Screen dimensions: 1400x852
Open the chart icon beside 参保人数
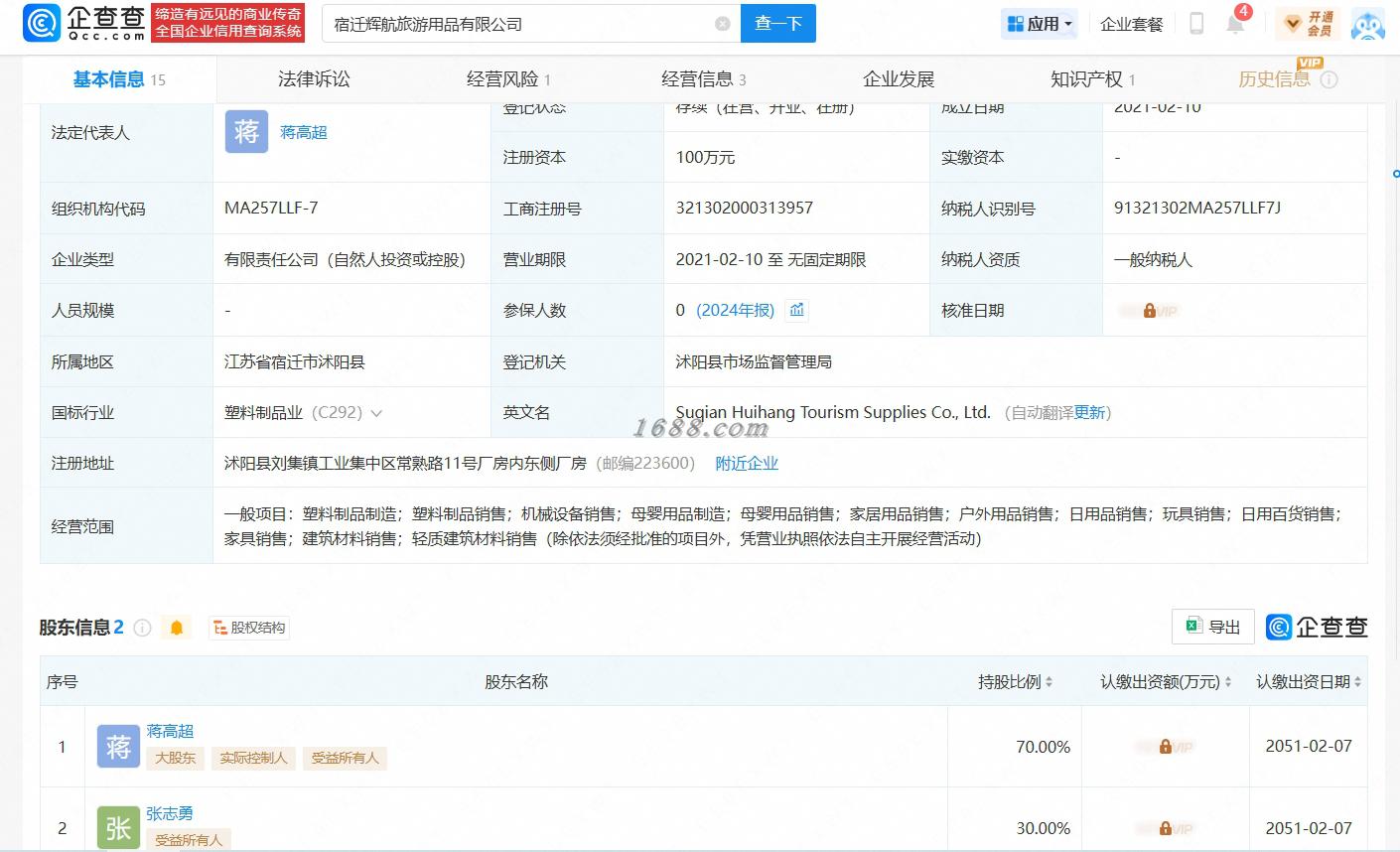[x=796, y=310]
